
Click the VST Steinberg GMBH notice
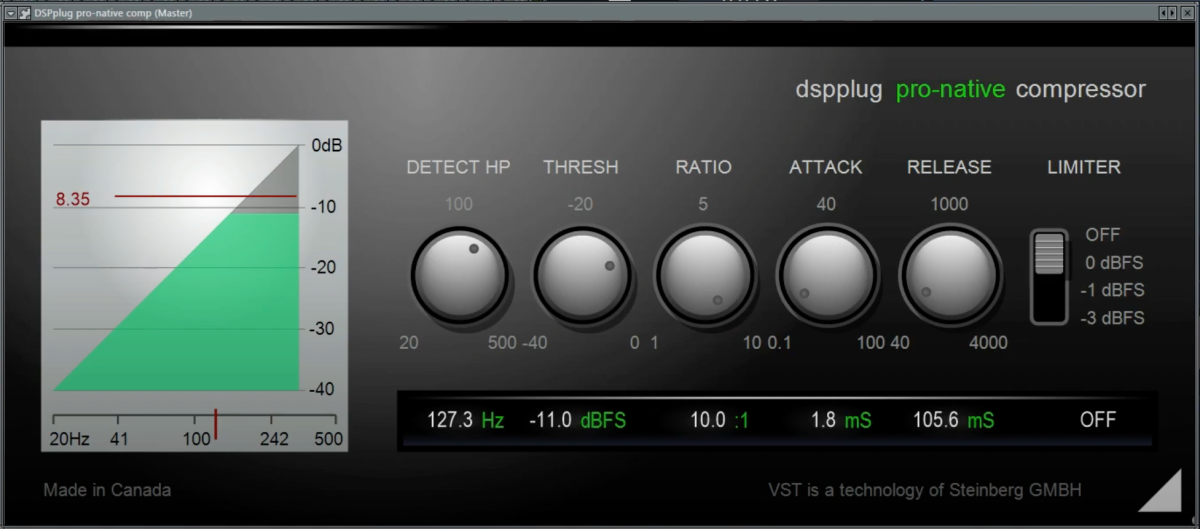click(925, 490)
